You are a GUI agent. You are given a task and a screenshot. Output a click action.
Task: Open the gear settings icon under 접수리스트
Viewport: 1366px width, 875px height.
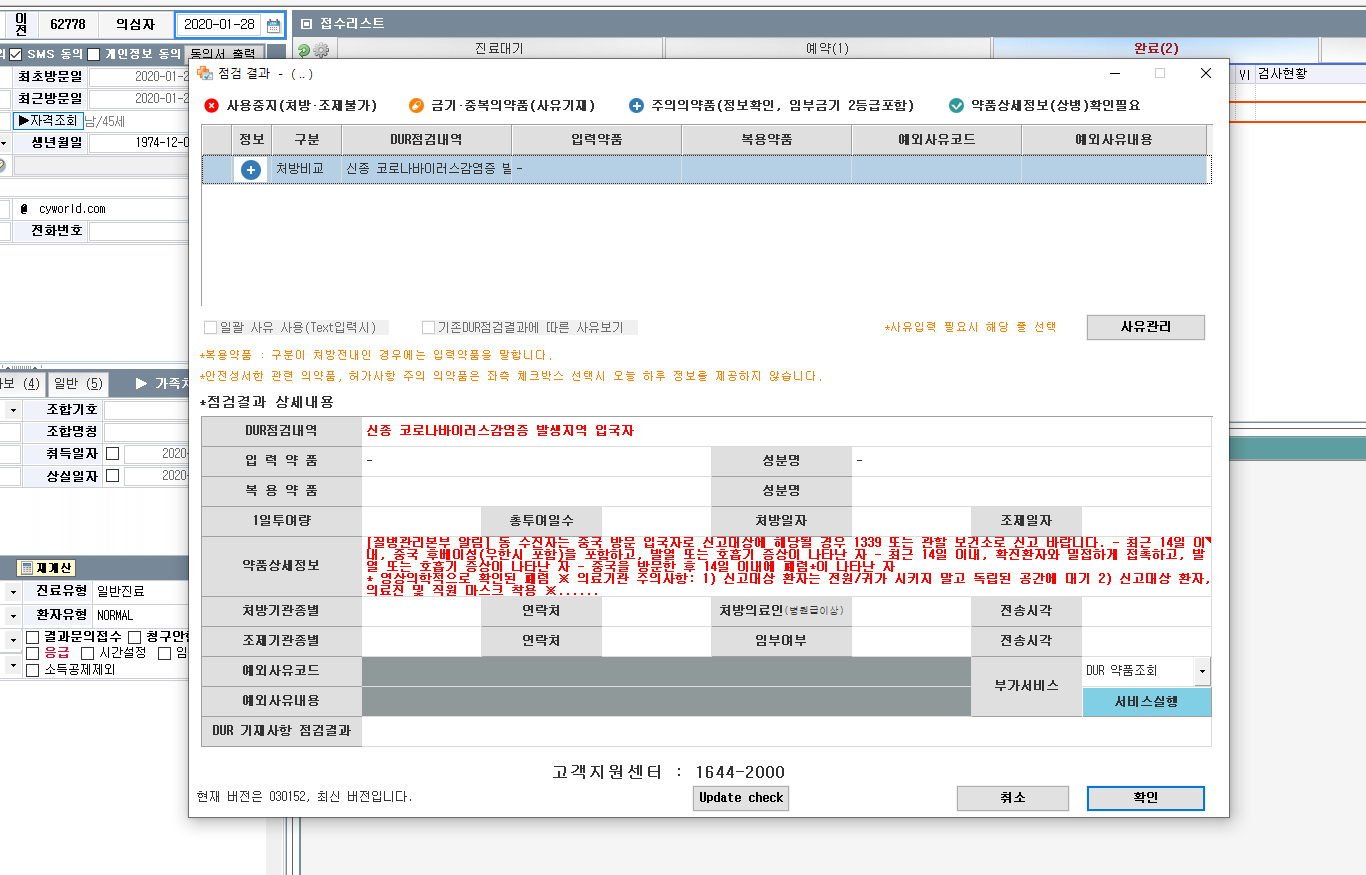click(x=321, y=50)
